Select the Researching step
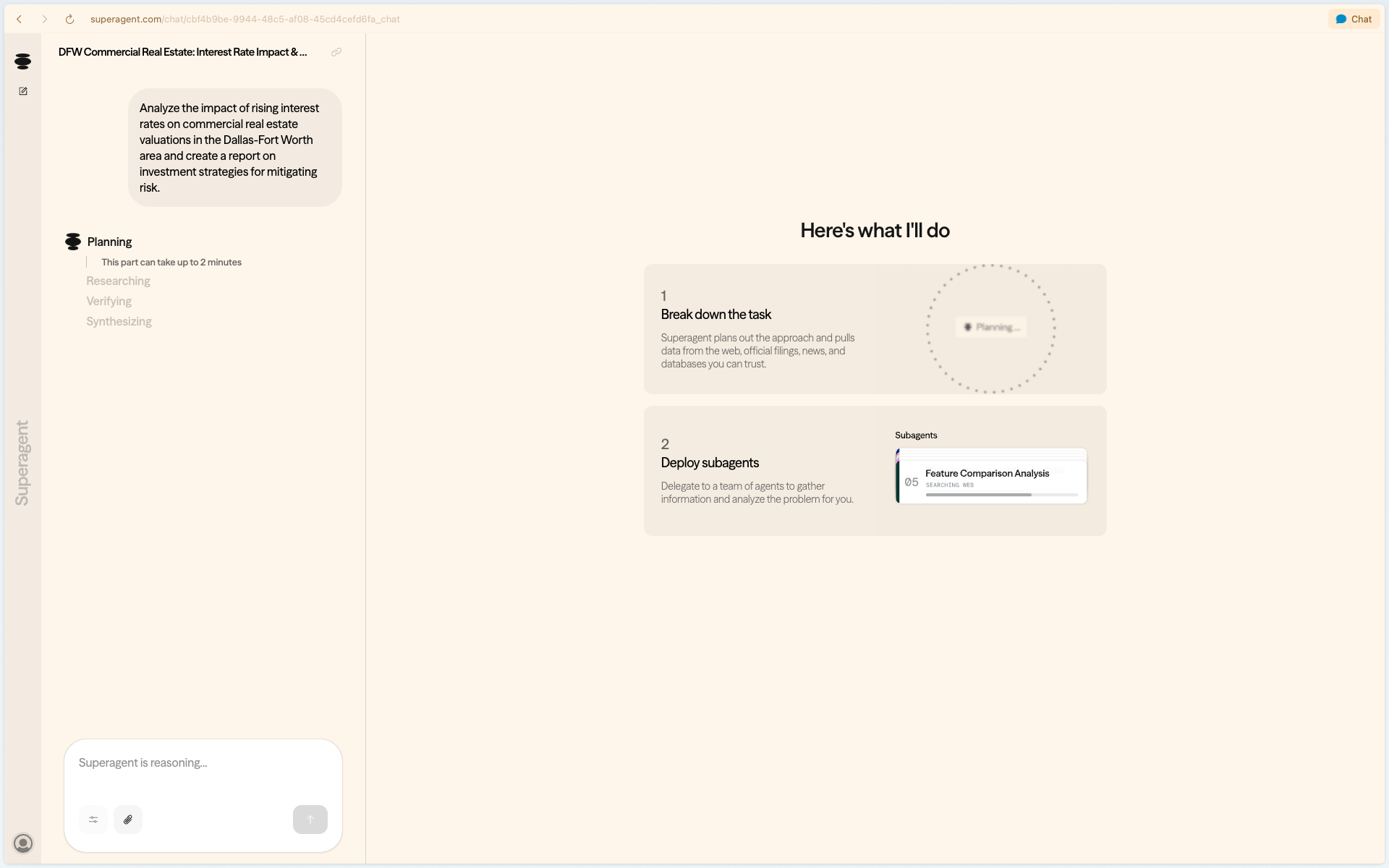 click(118, 281)
